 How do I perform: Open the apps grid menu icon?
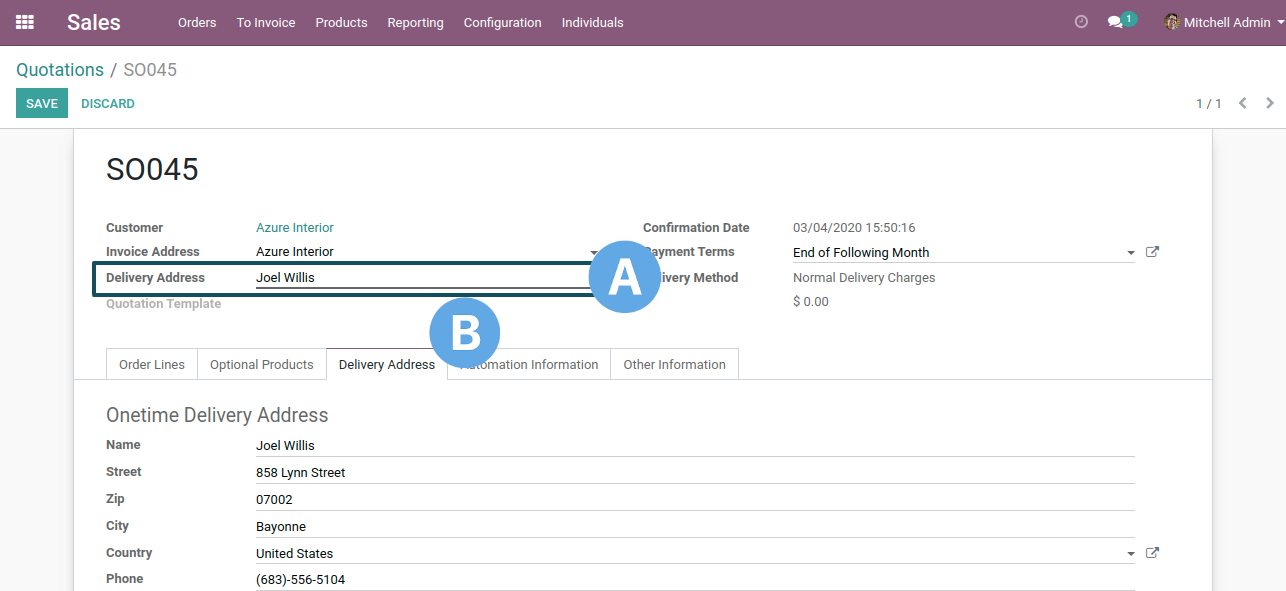[25, 22]
